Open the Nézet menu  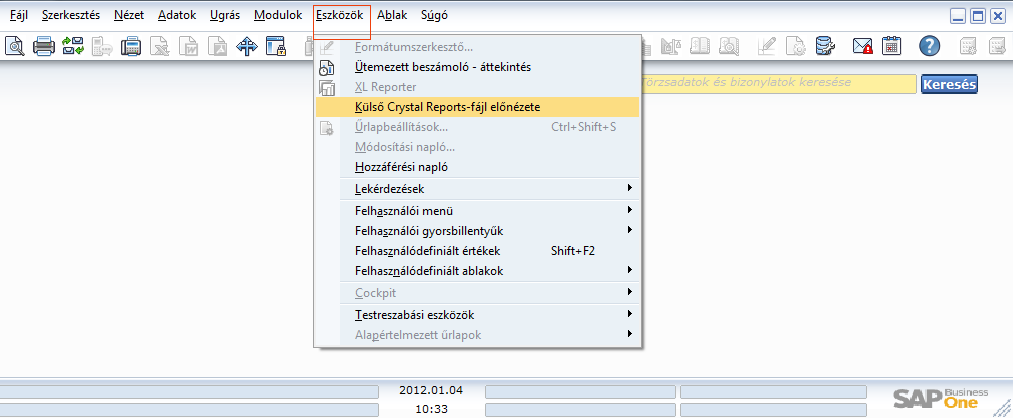(129, 15)
